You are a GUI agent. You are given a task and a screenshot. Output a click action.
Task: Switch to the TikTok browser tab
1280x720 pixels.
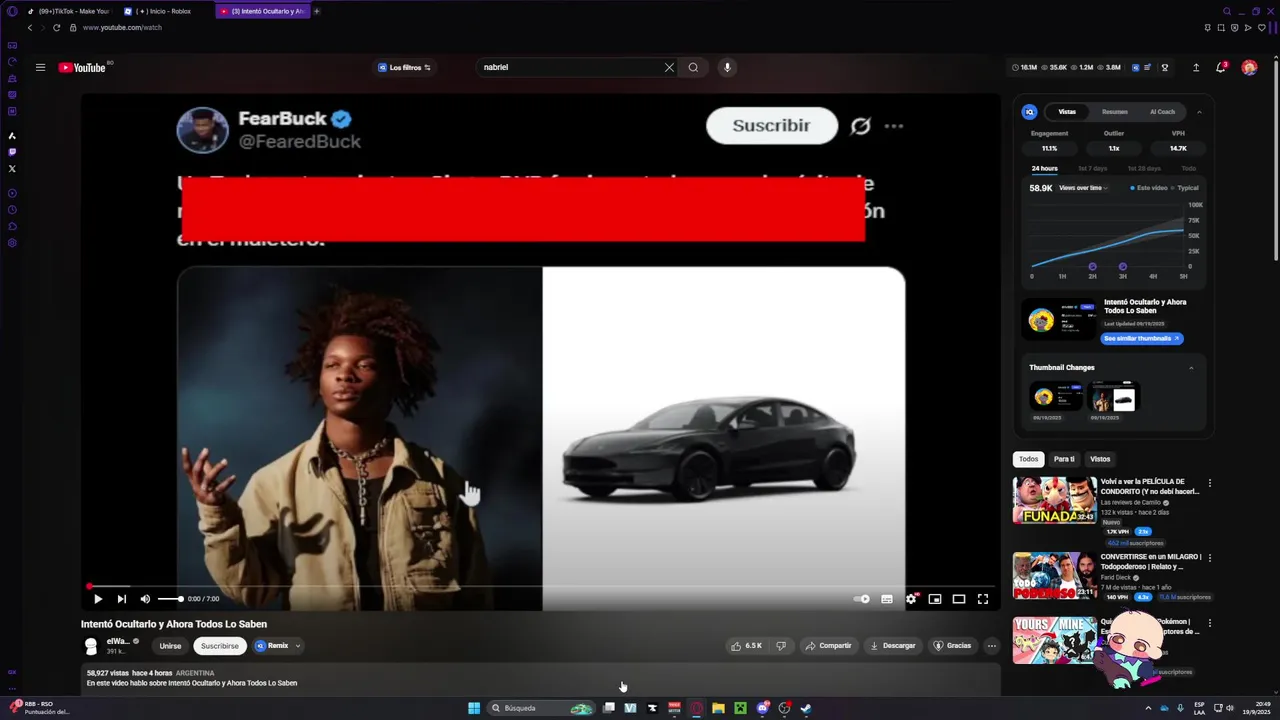tap(68, 11)
